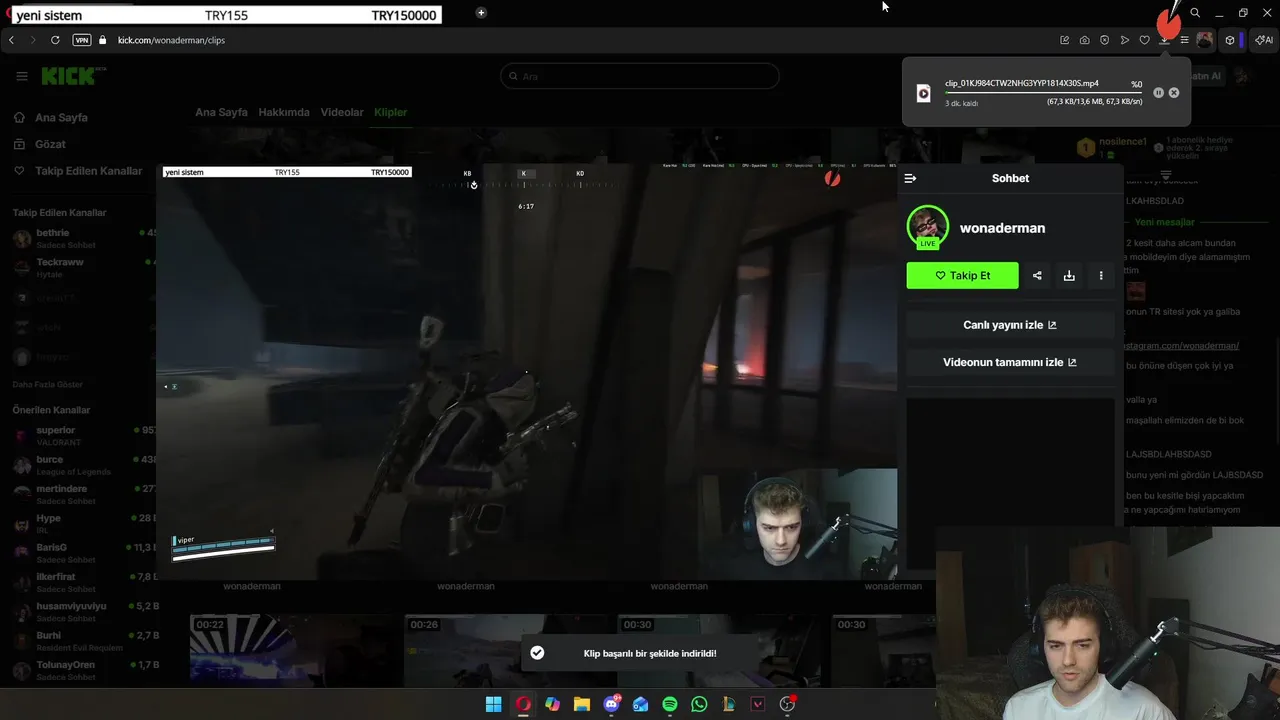Open Spotify from taskbar
This screenshot has width=1280, height=720.
pos(670,704)
